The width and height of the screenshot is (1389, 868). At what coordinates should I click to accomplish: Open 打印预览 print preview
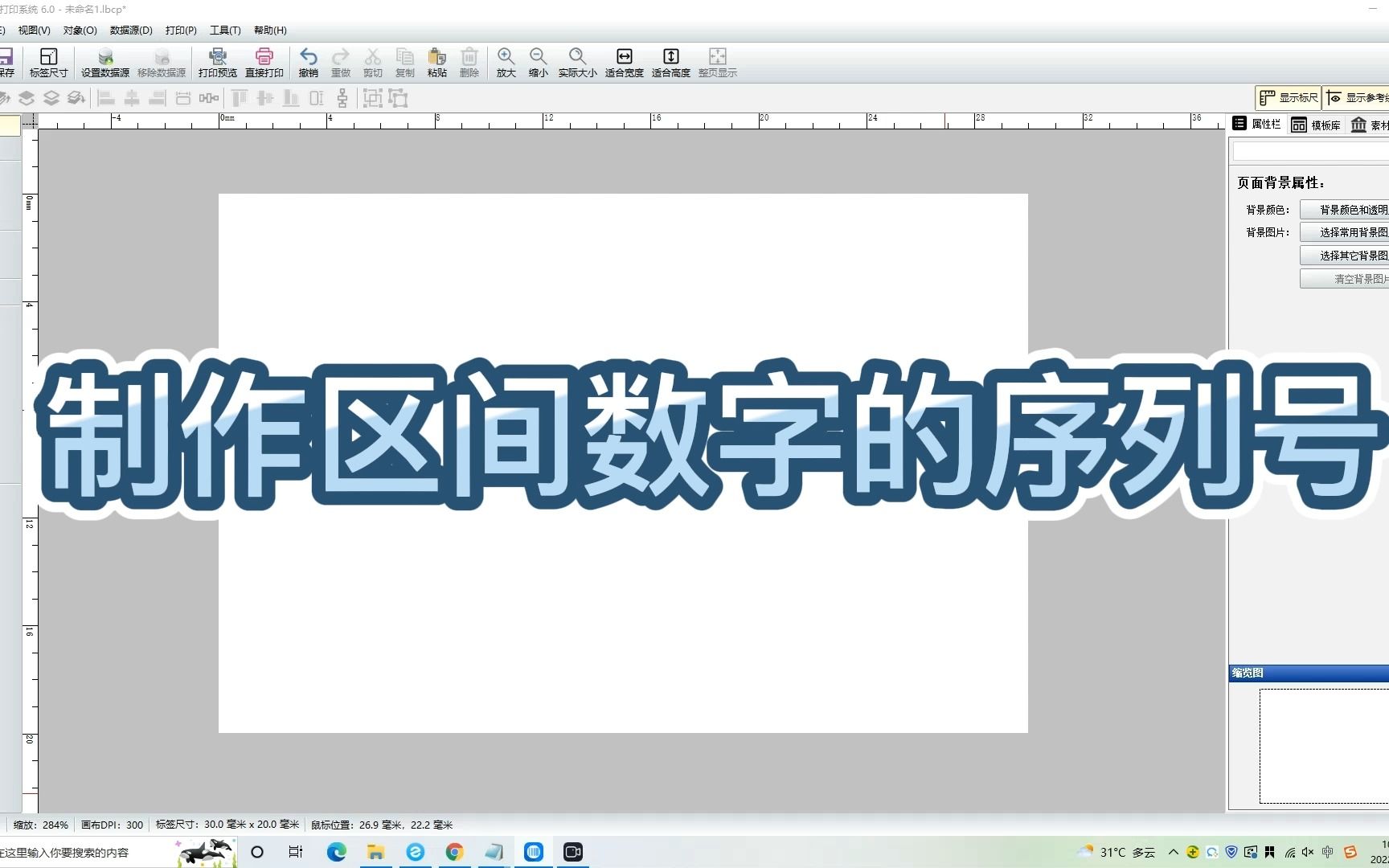(218, 62)
